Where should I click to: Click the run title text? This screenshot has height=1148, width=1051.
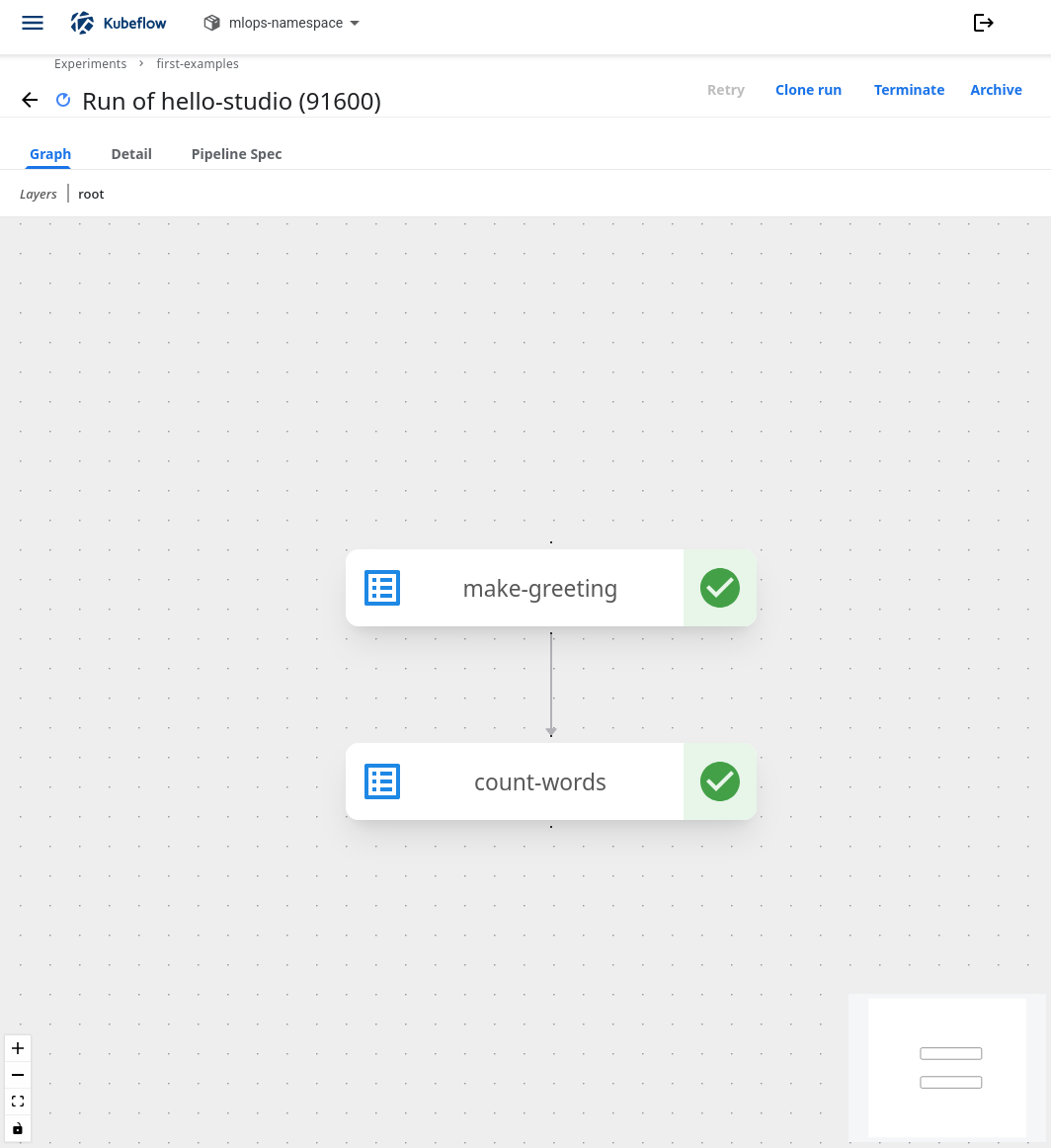coord(231,101)
